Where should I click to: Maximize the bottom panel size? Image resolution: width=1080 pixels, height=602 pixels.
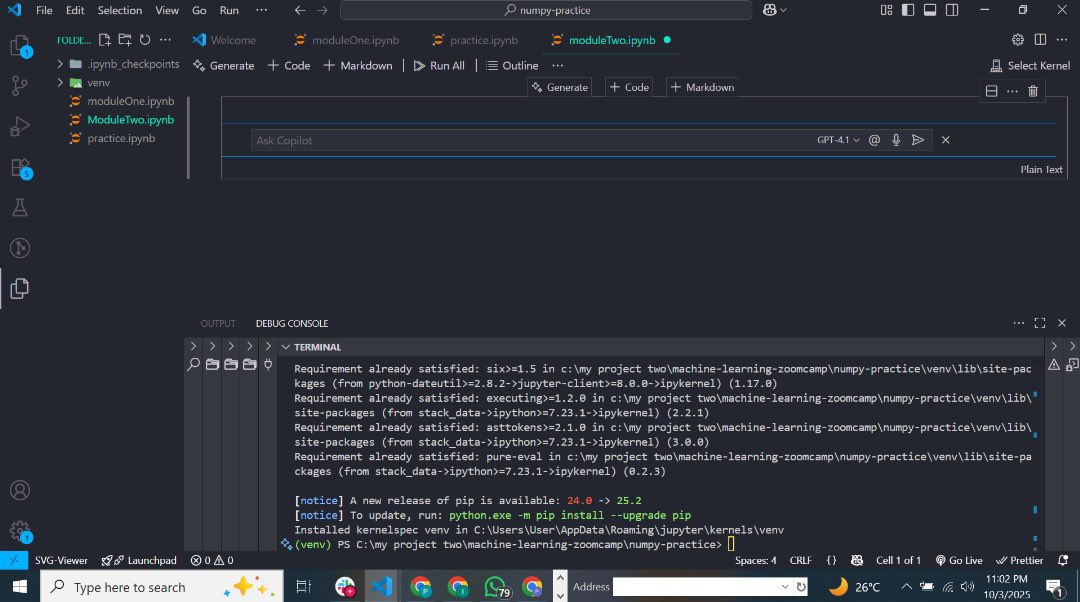pyautogui.click(x=1039, y=323)
